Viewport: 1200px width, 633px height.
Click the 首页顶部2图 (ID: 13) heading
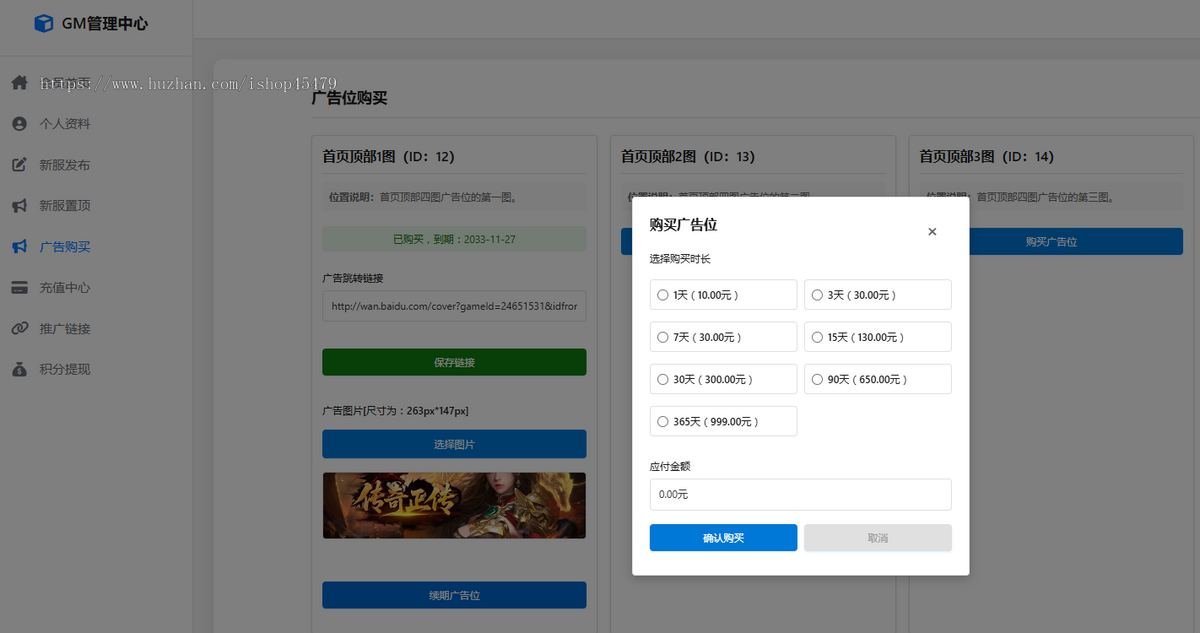pyautogui.click(x=687, y=157)
